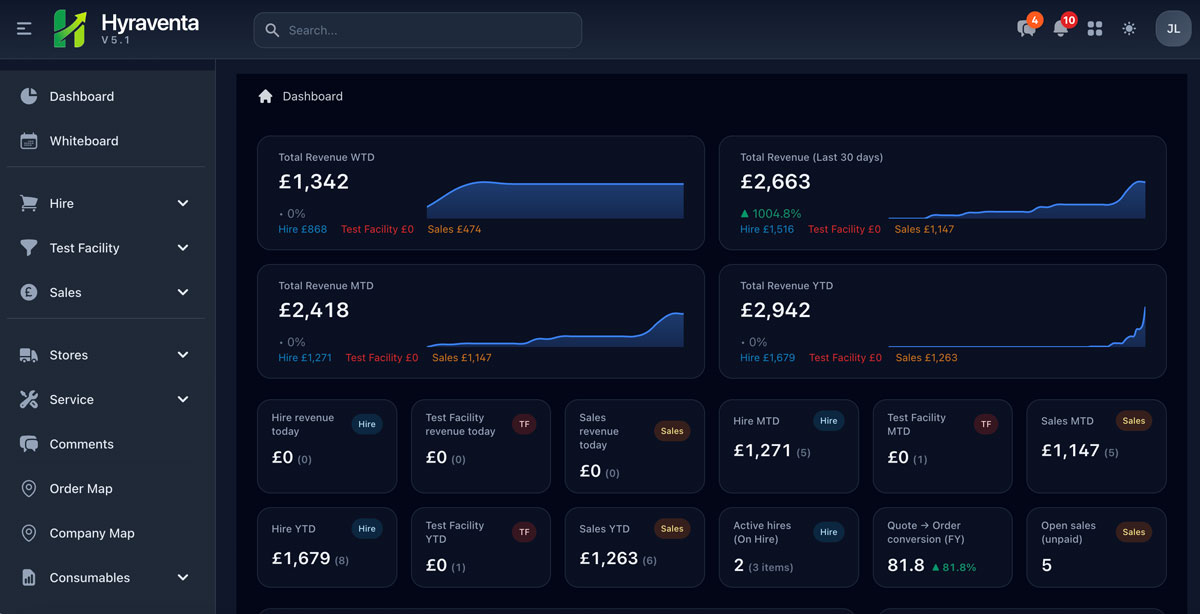The image size is (1200, 614).
Task: Click the Order Map pin icon
Action: (x=29, y=489)
